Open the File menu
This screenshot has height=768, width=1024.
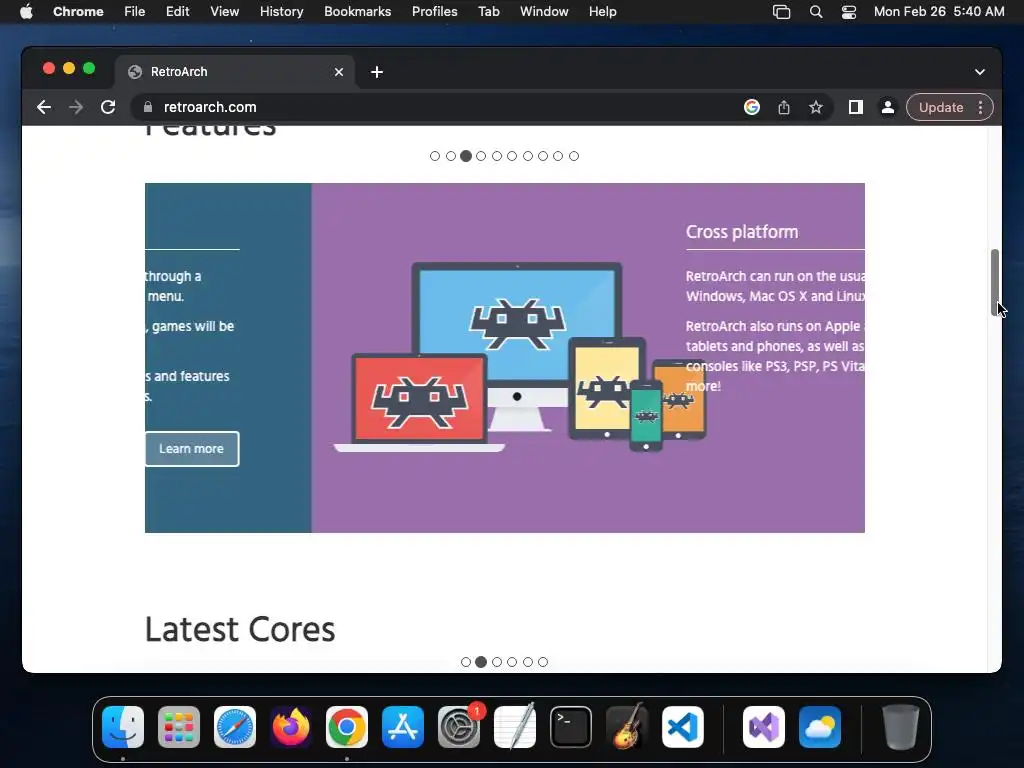[135, 11]
